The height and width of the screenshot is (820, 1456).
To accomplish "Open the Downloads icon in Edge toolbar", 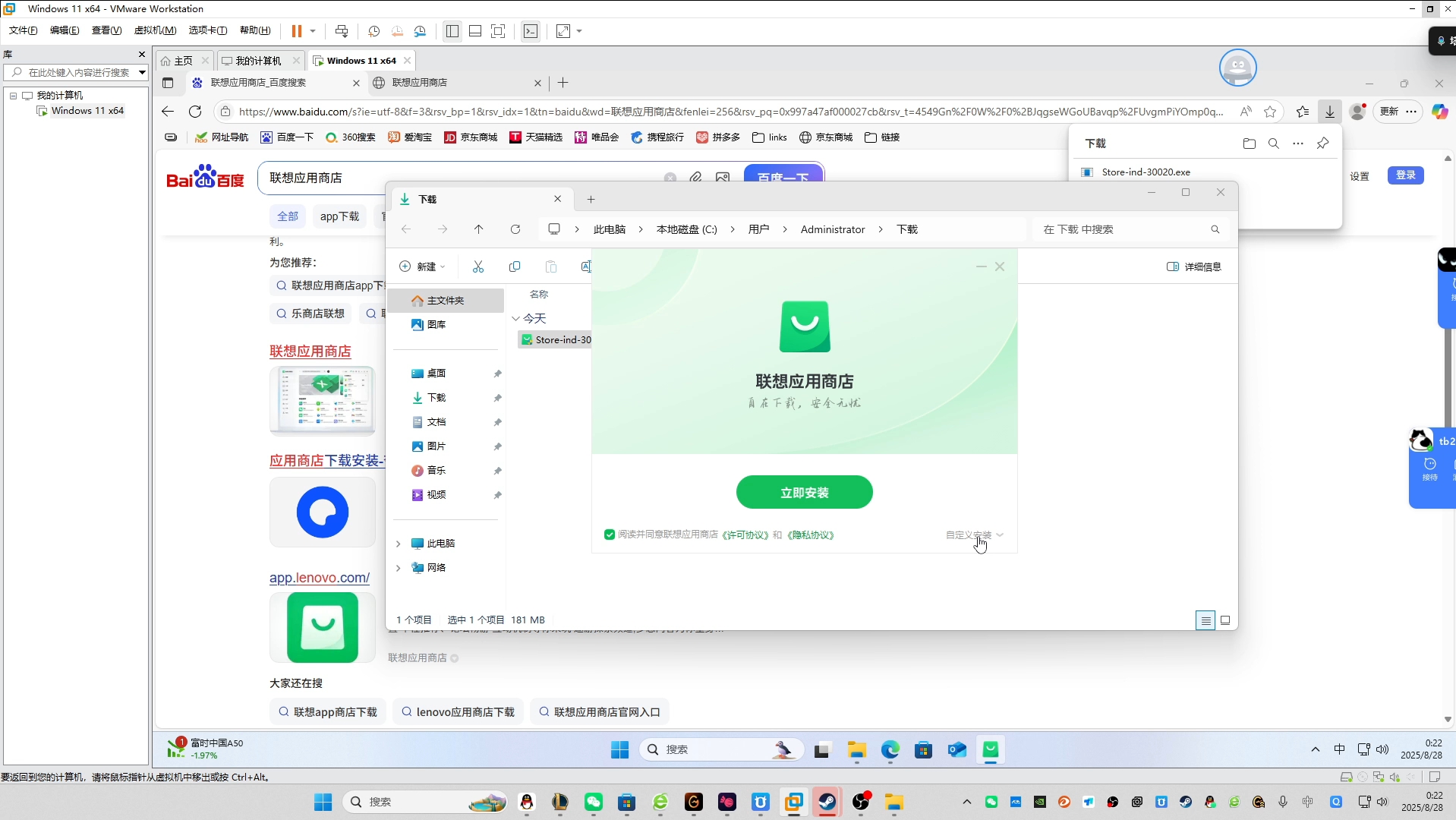I will tap(1329, 112).
